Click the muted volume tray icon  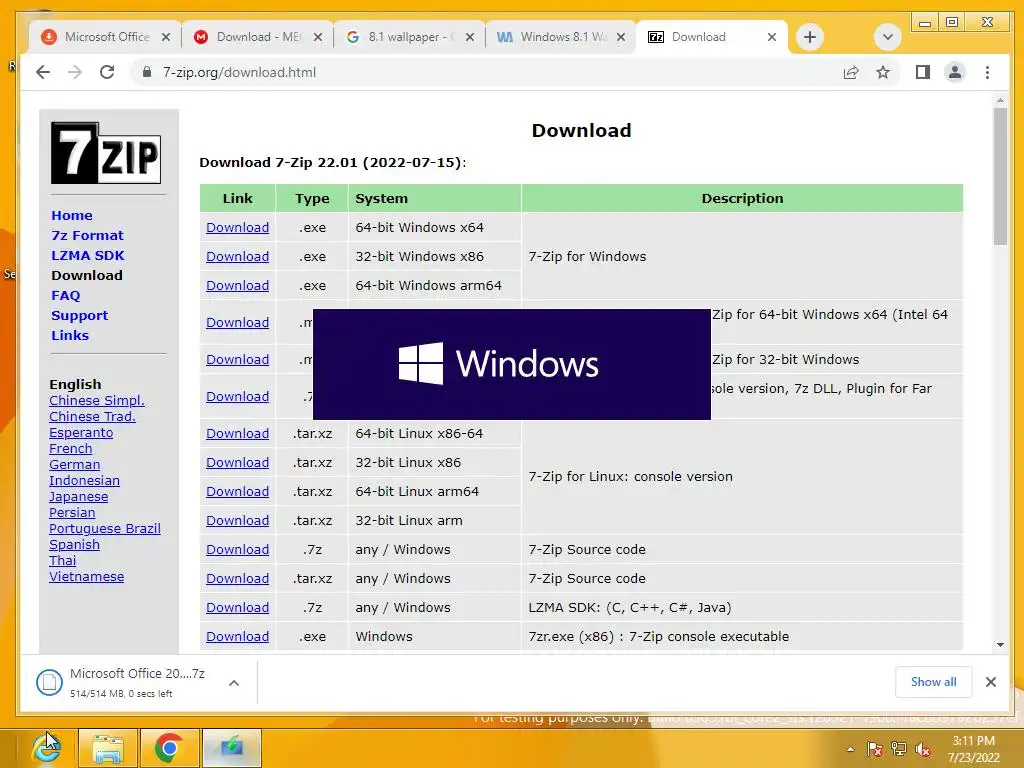click(x=923, y=749)
